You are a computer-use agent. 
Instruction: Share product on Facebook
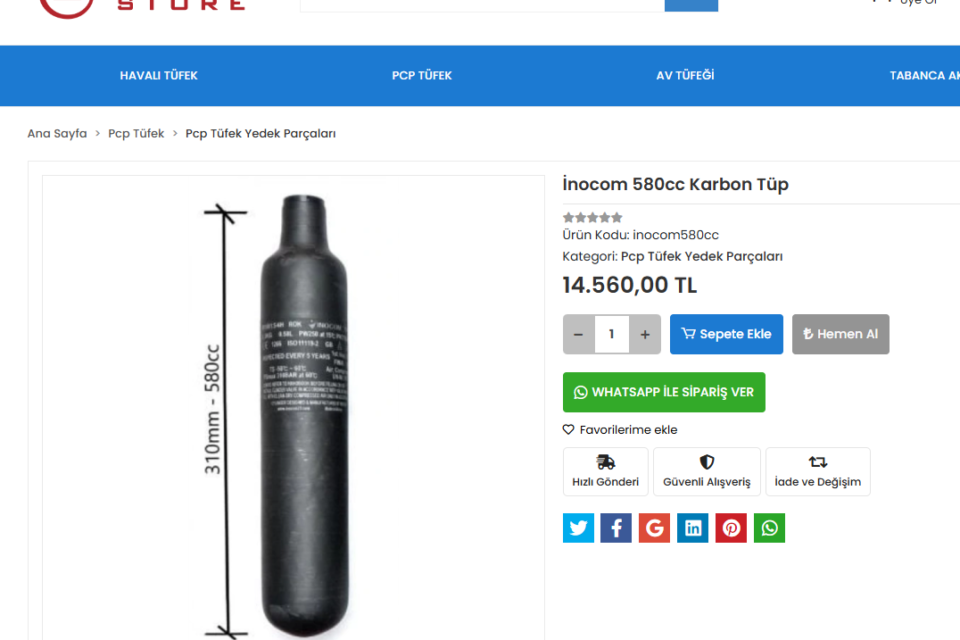coord(616,528)
